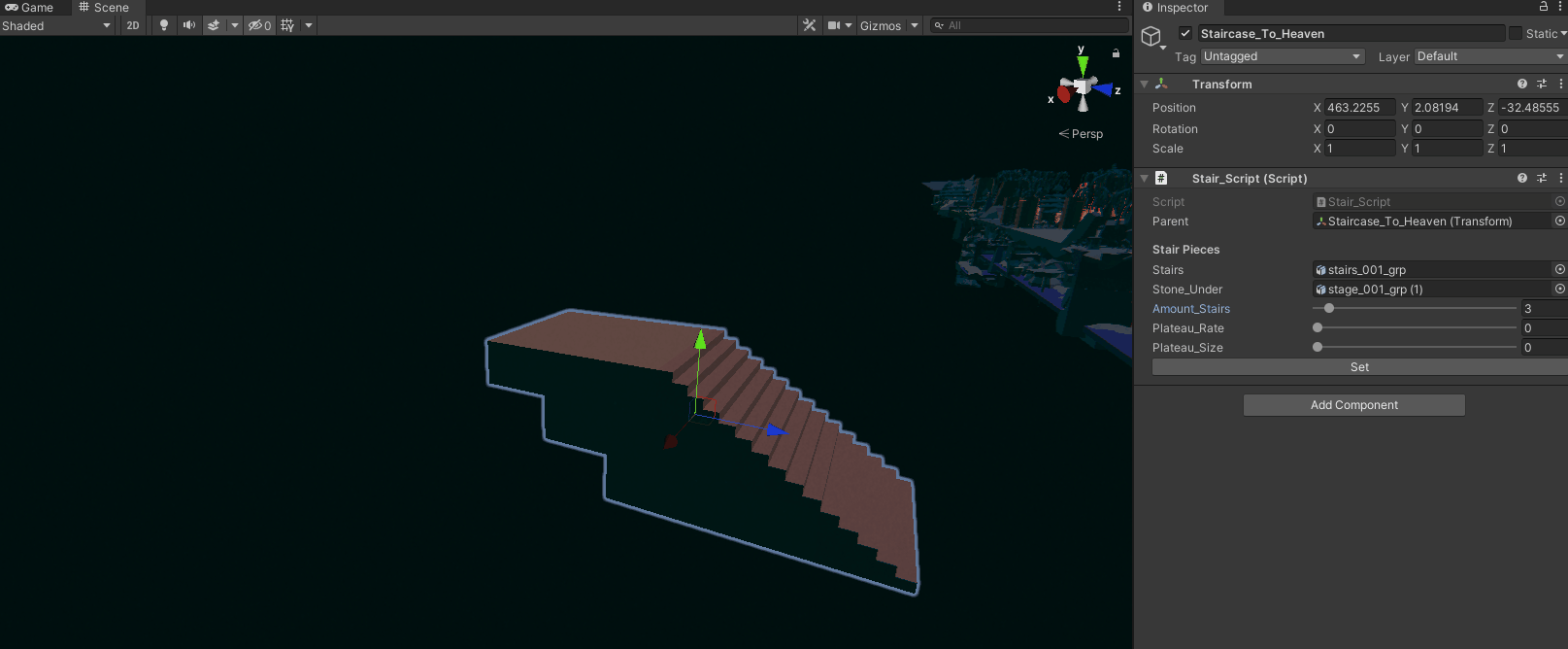This screenshot has height=649, width=1568.
Task: Adjust the Amount_Stairs slider handle
Action: click(1329, 308)
